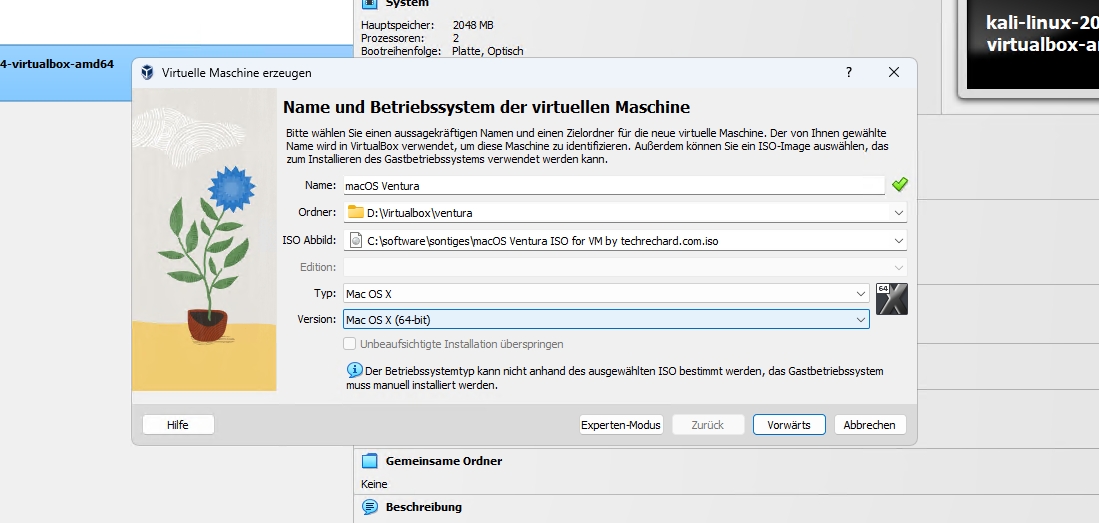The image size is (1099, 523).
Task: Switch to Experten-Modus
Action: coord(621,425)
